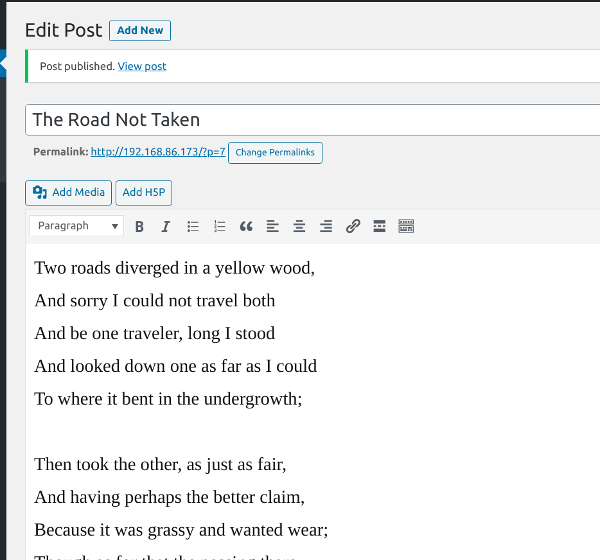
Task: Apply blockquote formatting
Action: point(246,227)
